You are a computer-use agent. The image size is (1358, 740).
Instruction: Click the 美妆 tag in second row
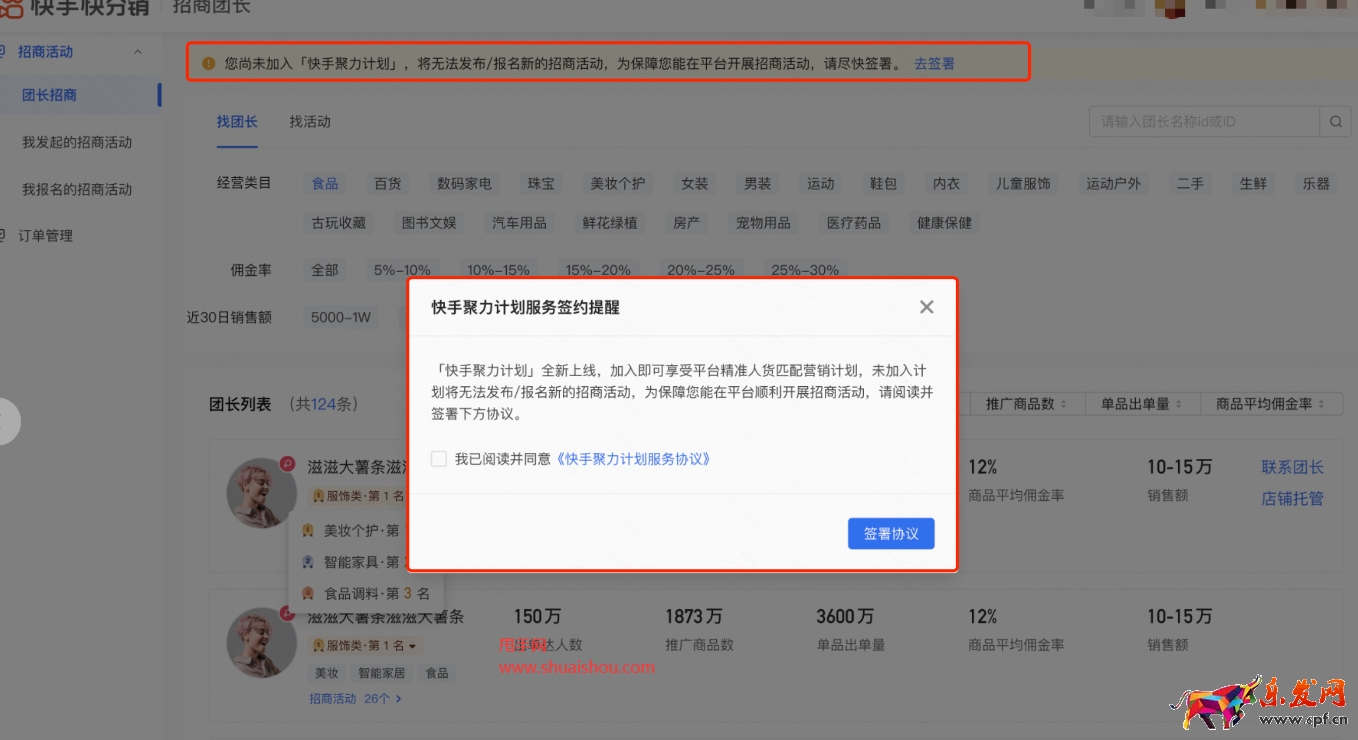pyautogui.click(x=327, y=674)
